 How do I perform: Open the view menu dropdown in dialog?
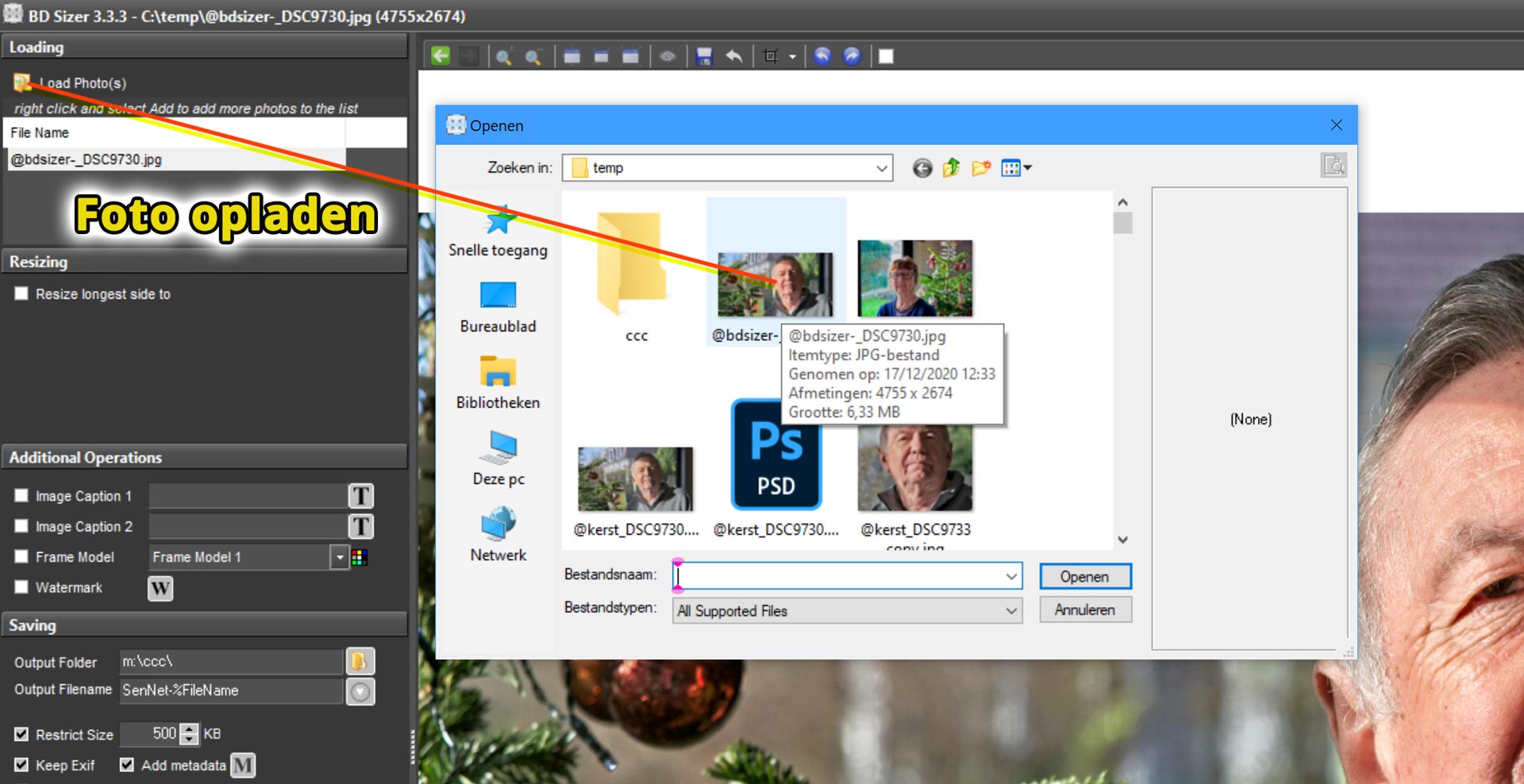[1016, 167]
